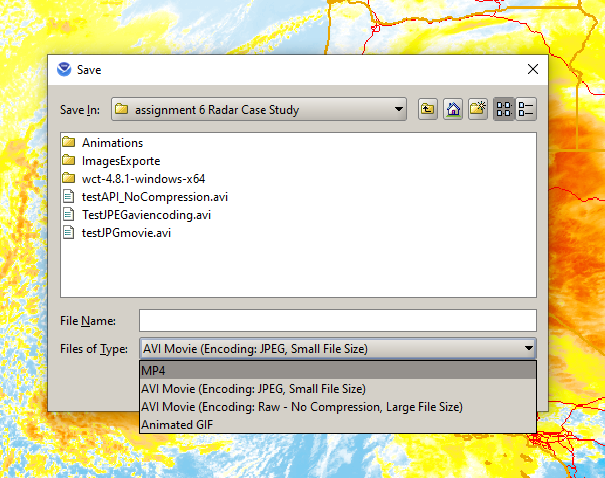Image resolution: width=605 pixels, height=478 pixels.
Task: Click the File Name text field
Action: (x=337, y=321)
